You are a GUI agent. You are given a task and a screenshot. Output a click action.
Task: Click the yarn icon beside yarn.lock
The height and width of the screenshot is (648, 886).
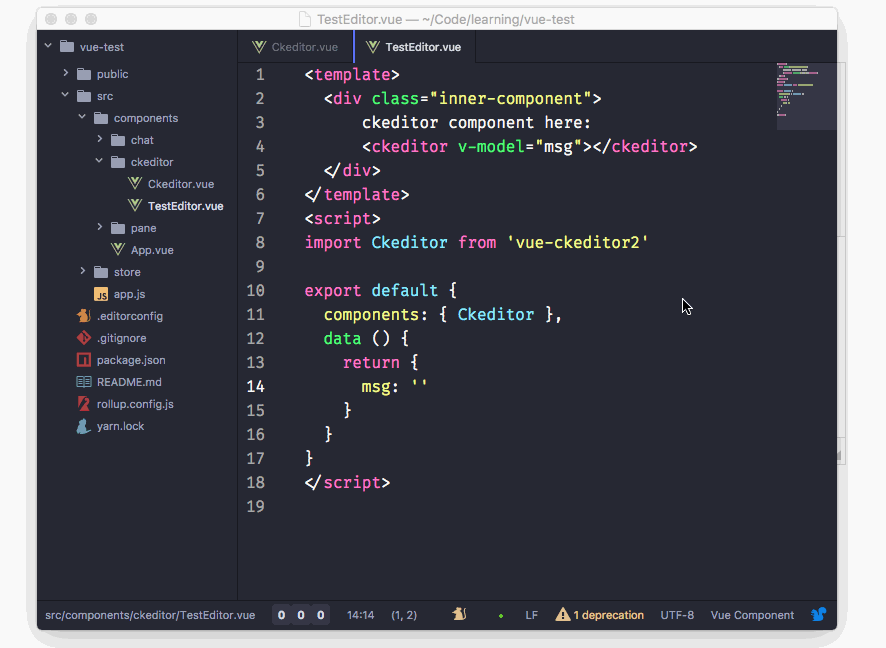(x=84, y=426)
